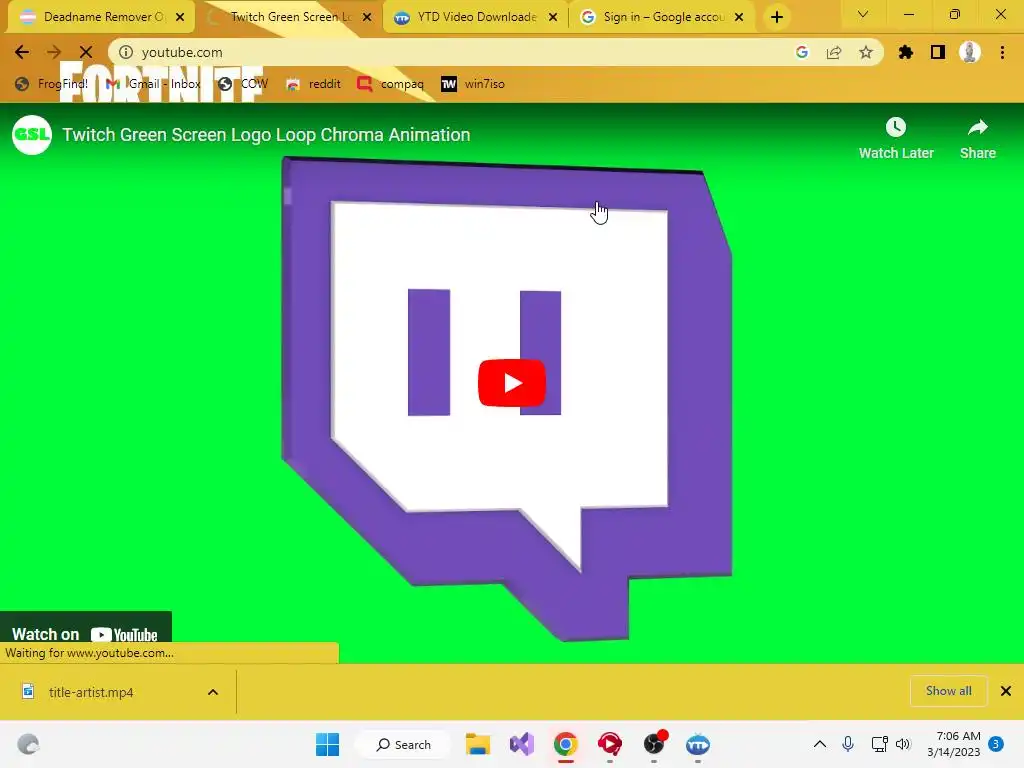The height and width of the screenshot is (768, 1024).
Task: Click the Share arrow icon
Action: (977, 127)
